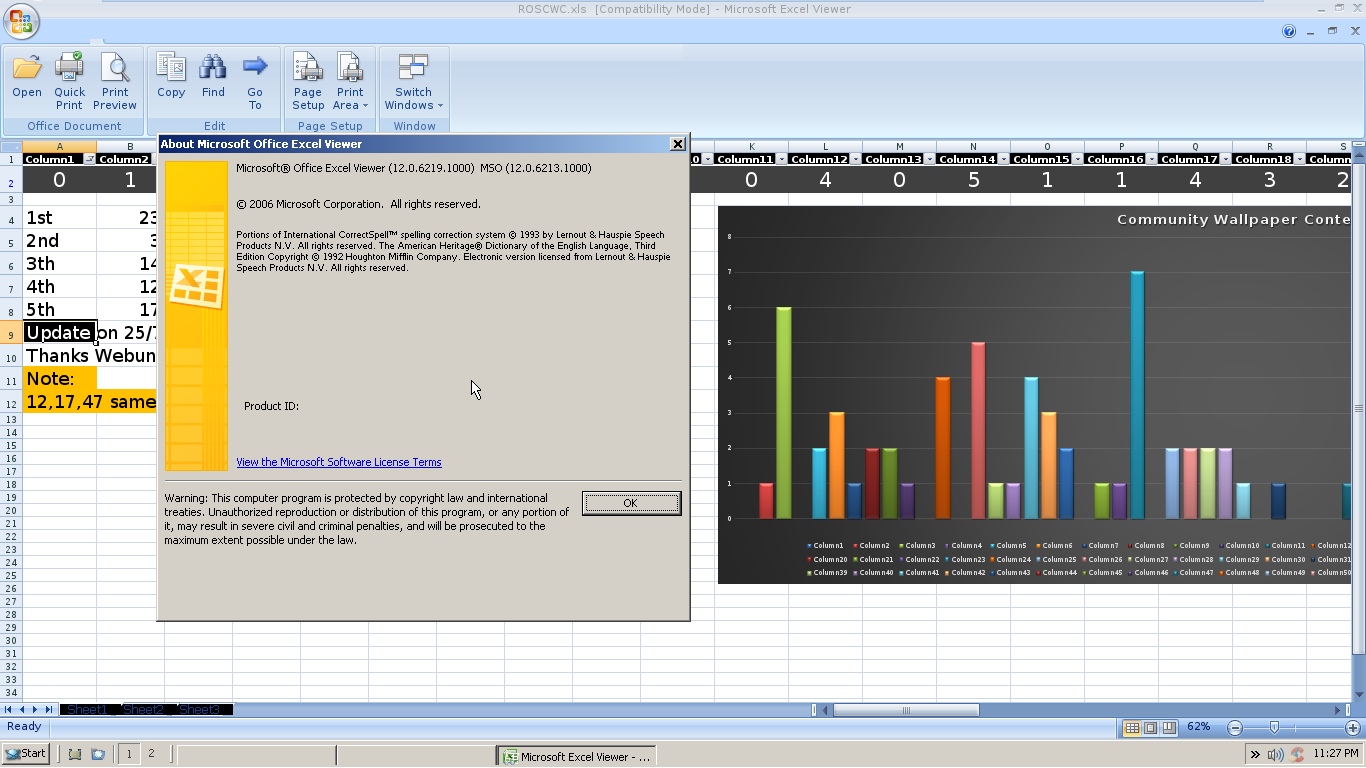Launch Print Preview
Image resolution: width=1366 pixels, height=768 pixels.
click(x=115, y=80)
